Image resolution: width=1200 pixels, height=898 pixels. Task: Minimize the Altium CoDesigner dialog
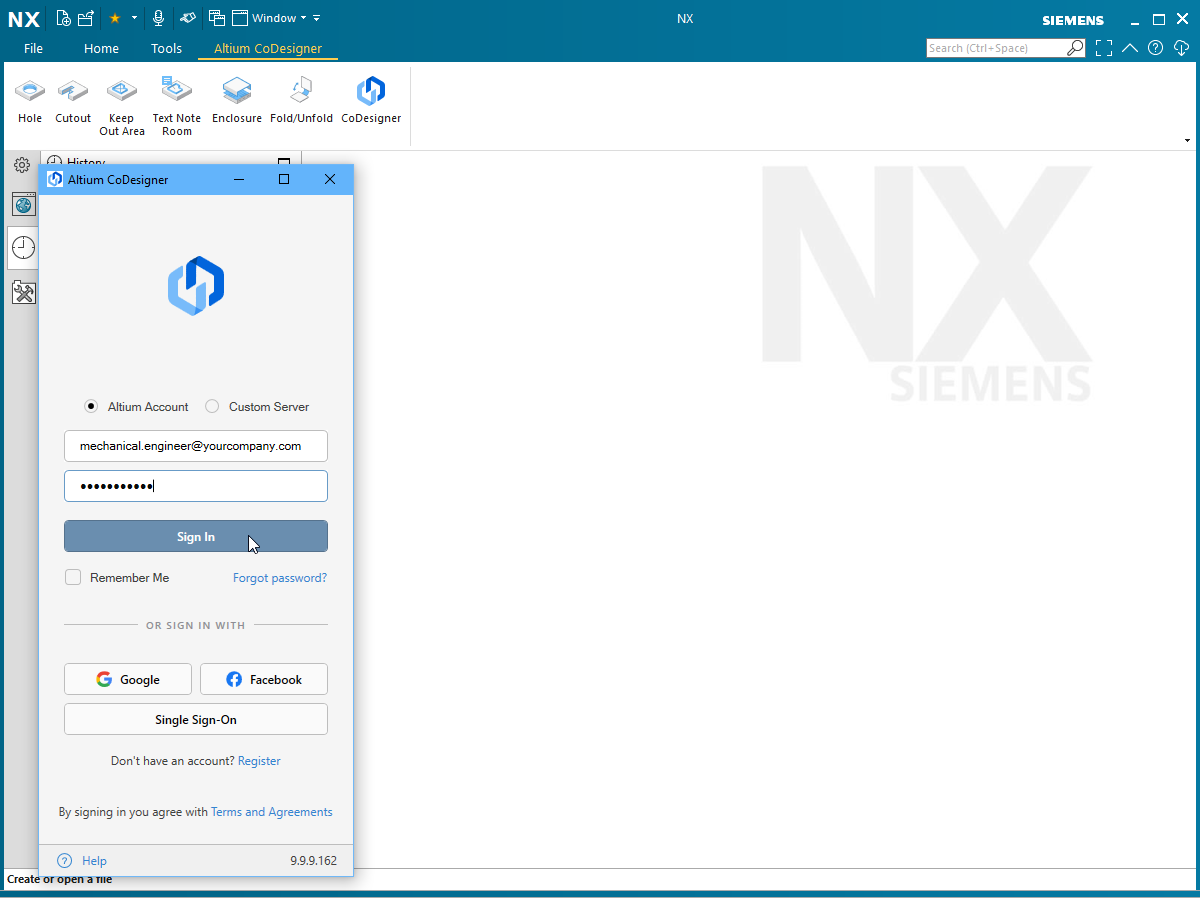[239, 179]
